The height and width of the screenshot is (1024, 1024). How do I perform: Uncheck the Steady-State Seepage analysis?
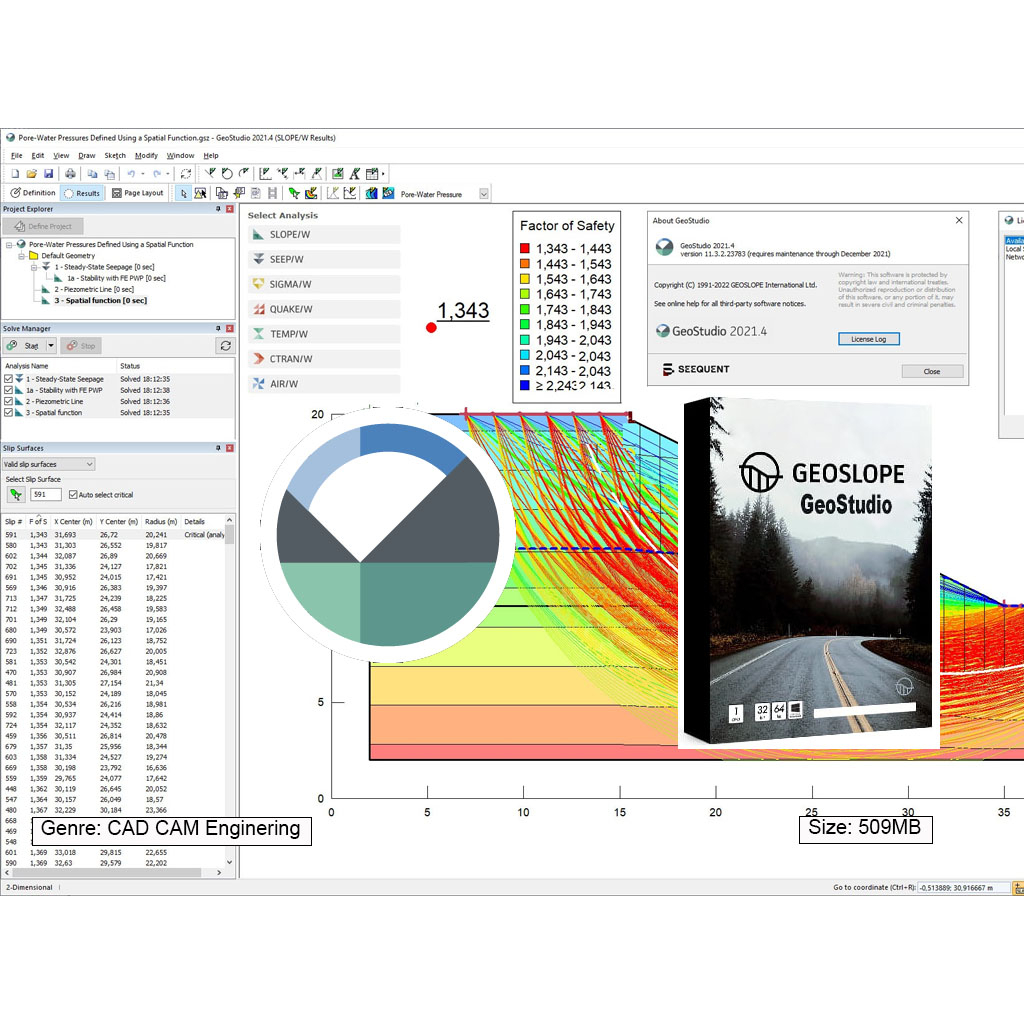[x=8, y=379]
